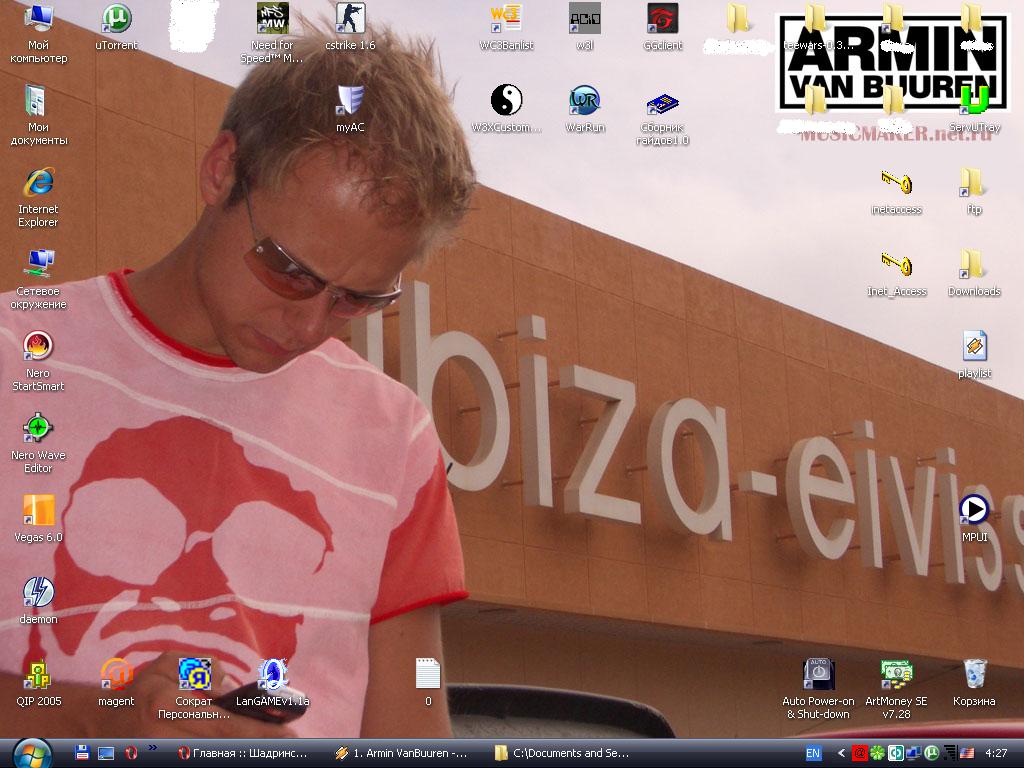Open the Корзина recycle bin

pos(974,683)
